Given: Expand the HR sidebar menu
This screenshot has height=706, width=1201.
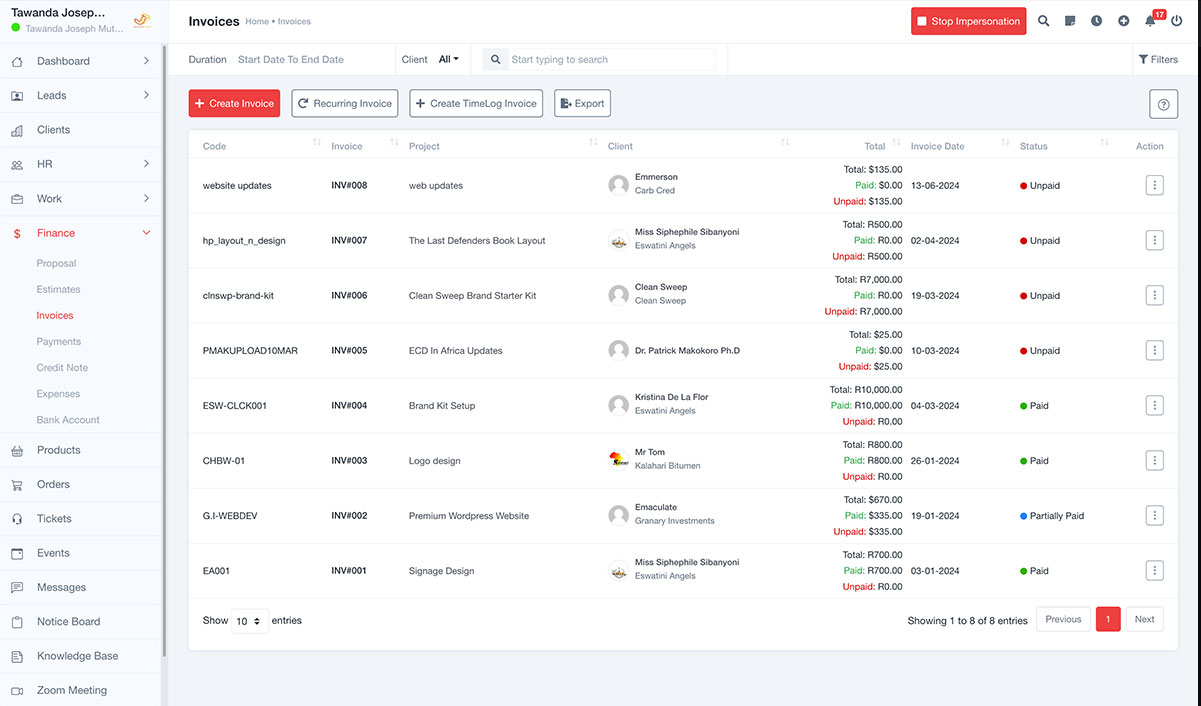Looking at the screenshot, I should [x=80, y=164].
